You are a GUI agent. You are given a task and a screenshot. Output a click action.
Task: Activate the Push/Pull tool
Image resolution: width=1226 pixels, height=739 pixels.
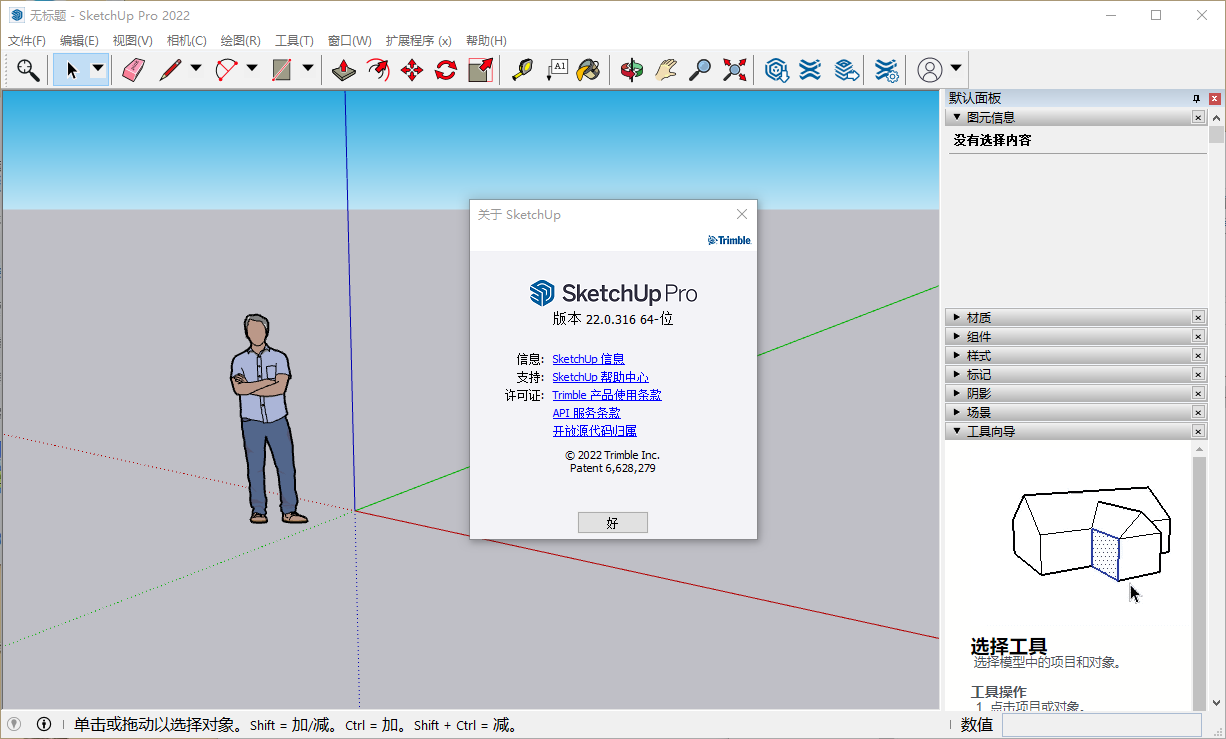point(343,69)
